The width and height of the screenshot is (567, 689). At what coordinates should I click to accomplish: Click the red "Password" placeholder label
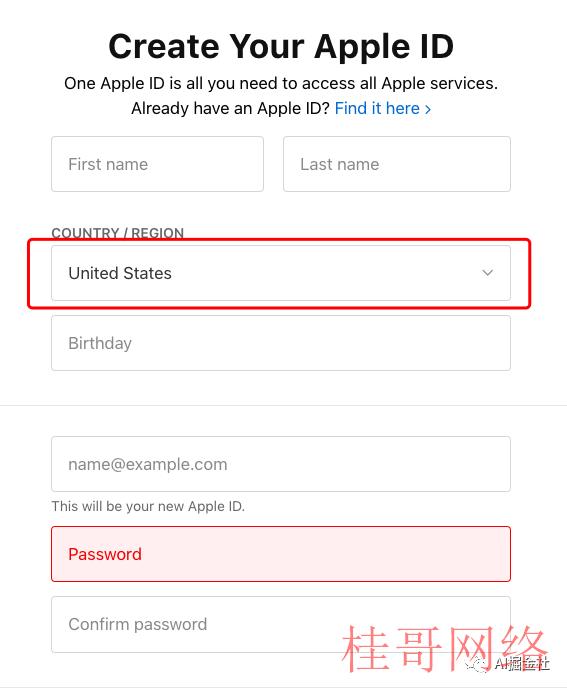(105, 554)
